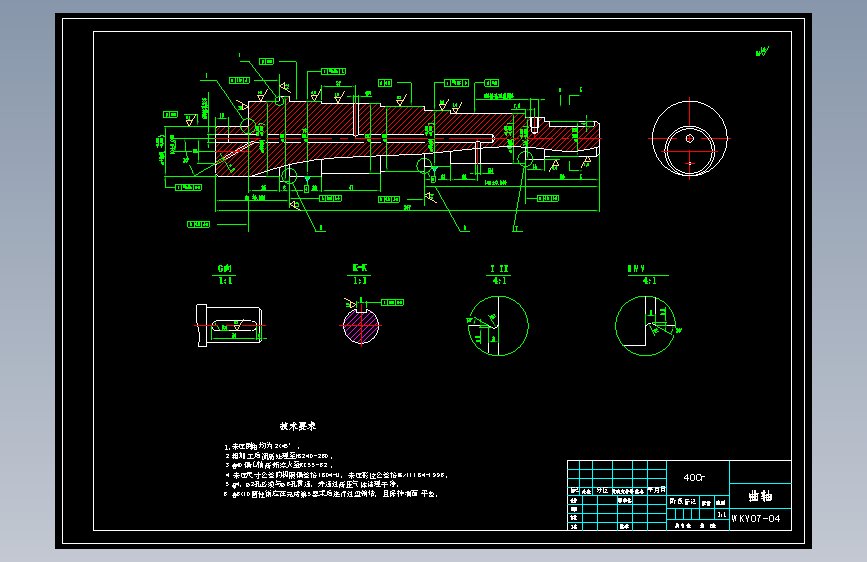Select the purple hatched K-K section circle
867x562 pixels.
[361, 326]
